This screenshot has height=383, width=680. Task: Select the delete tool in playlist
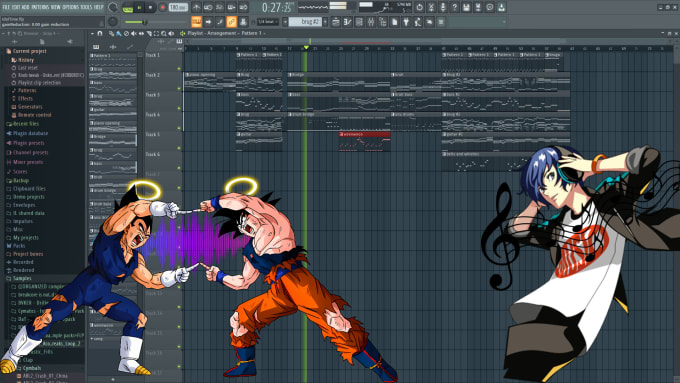coord(126,33)
